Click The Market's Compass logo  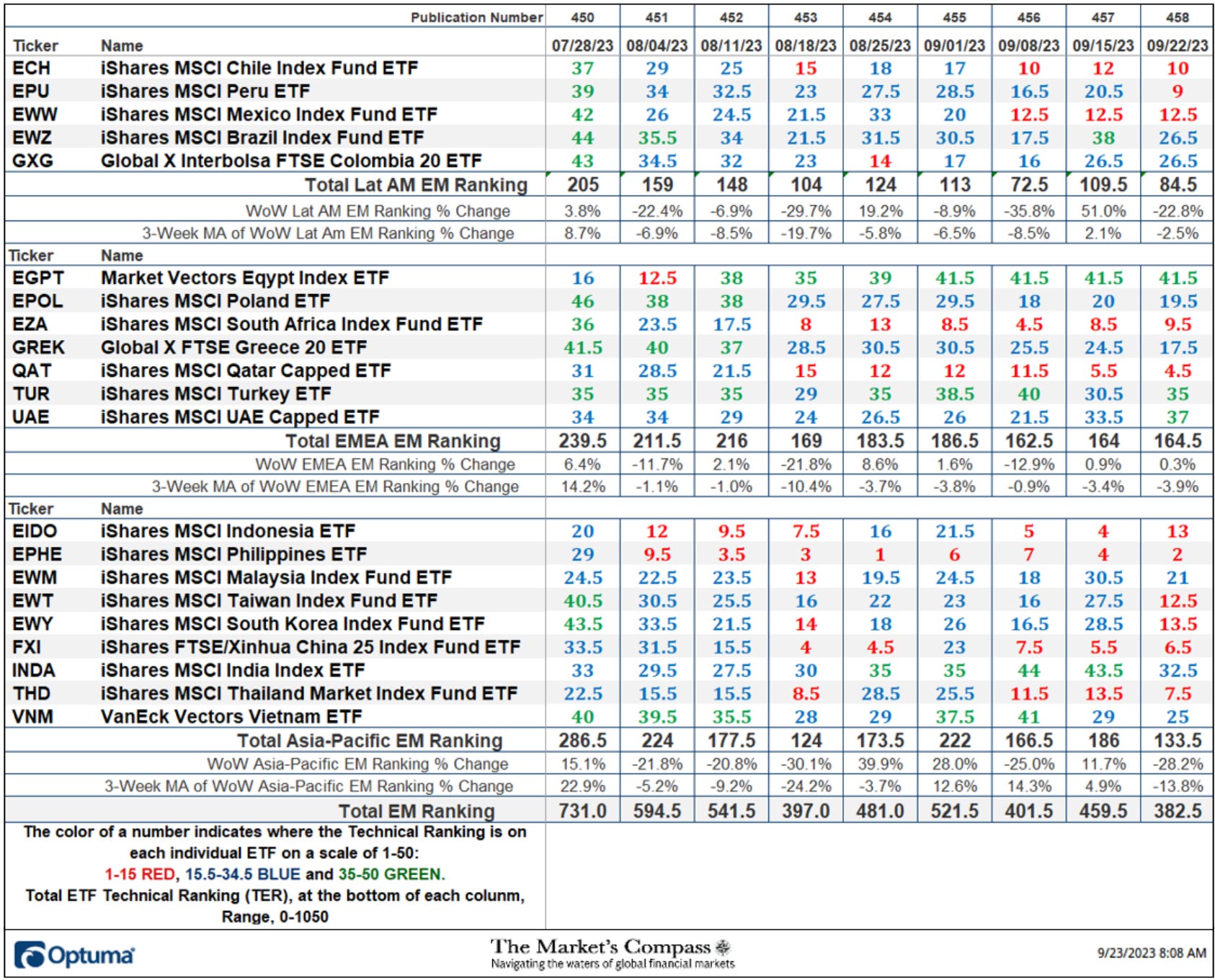(612, 953)
